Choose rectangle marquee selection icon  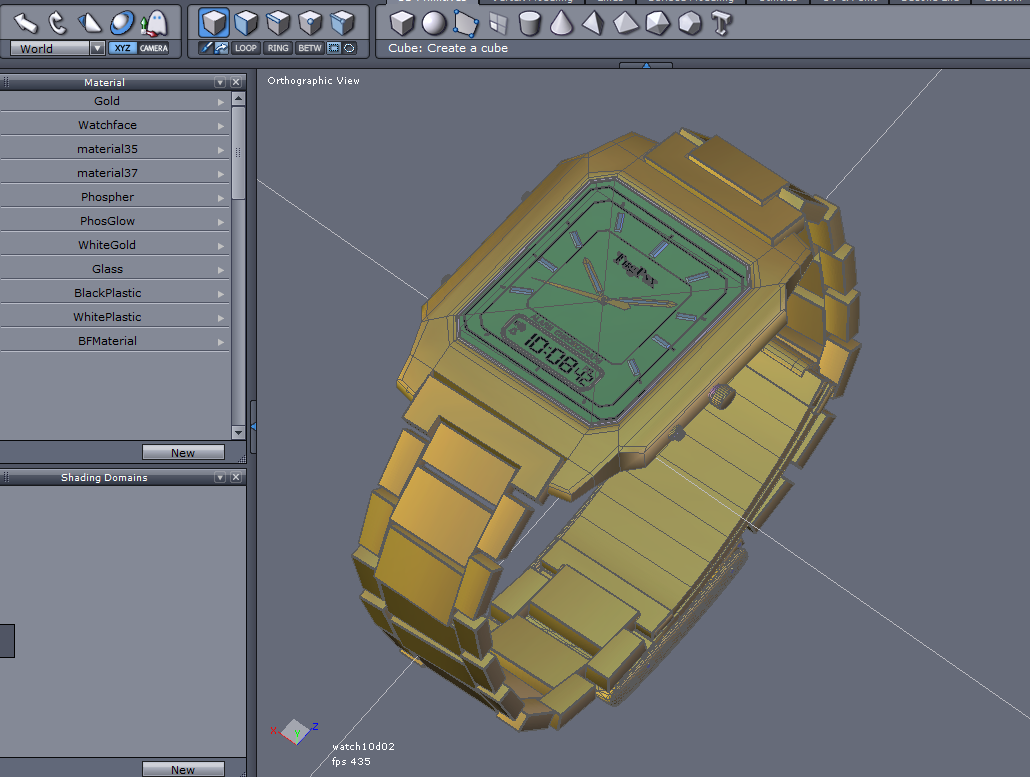tap(334, 48)
